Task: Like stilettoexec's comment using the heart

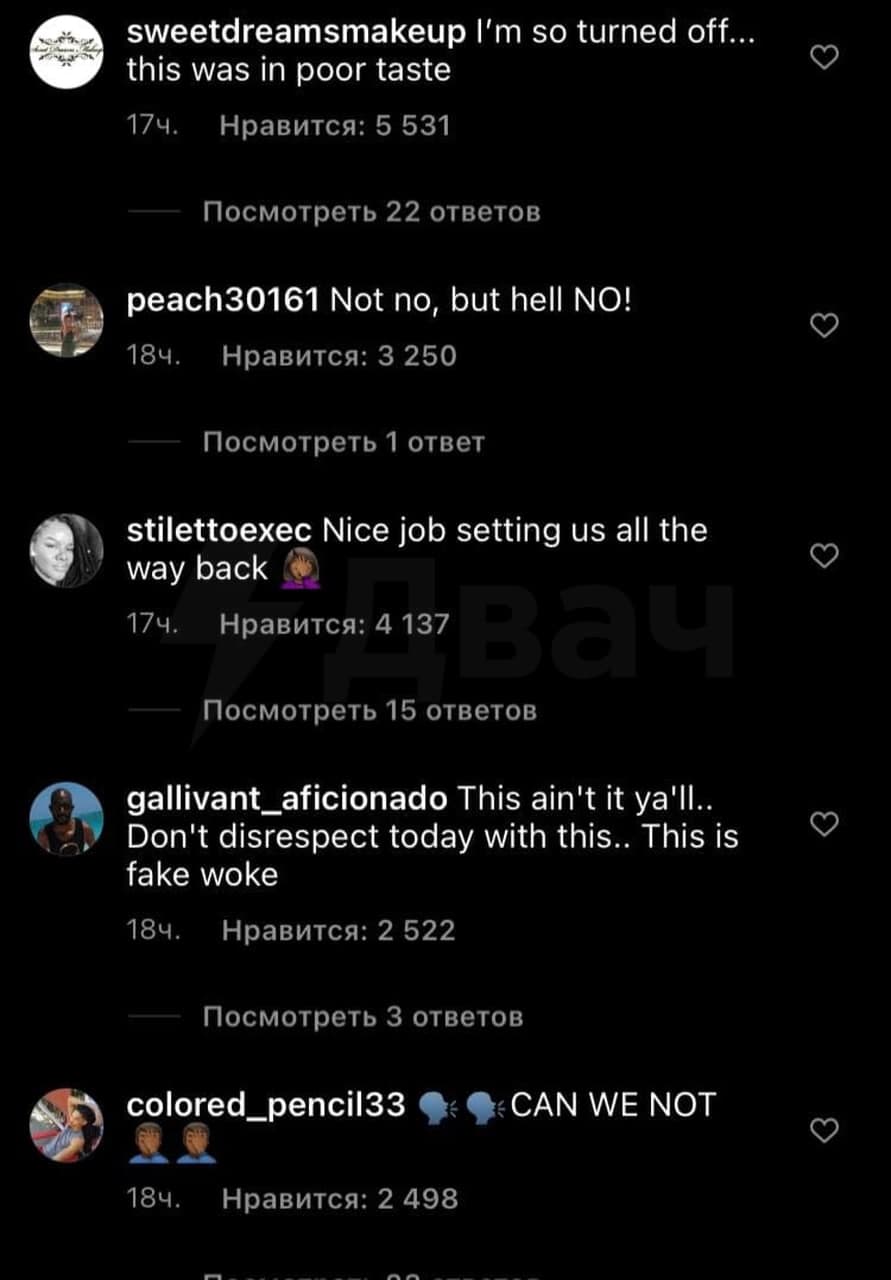Action: coord(822,556)
